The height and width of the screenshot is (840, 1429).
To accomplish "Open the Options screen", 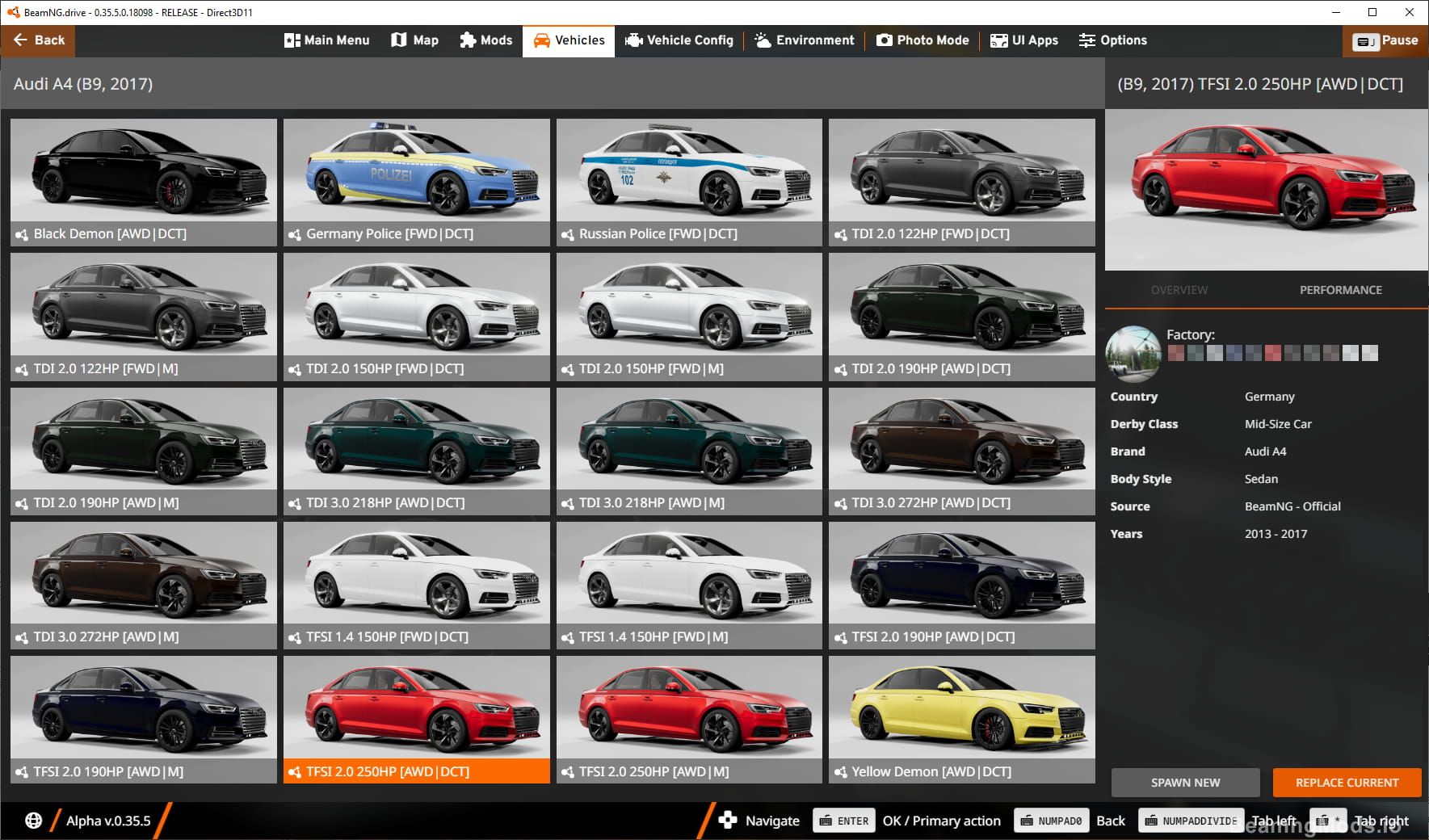I will [x=1113, y=40].
